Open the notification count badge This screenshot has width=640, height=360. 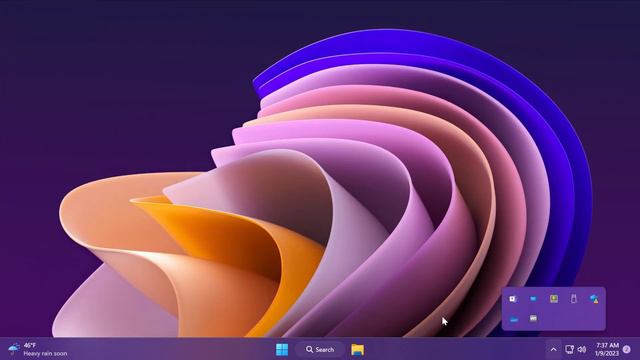(x=627, y=349)
